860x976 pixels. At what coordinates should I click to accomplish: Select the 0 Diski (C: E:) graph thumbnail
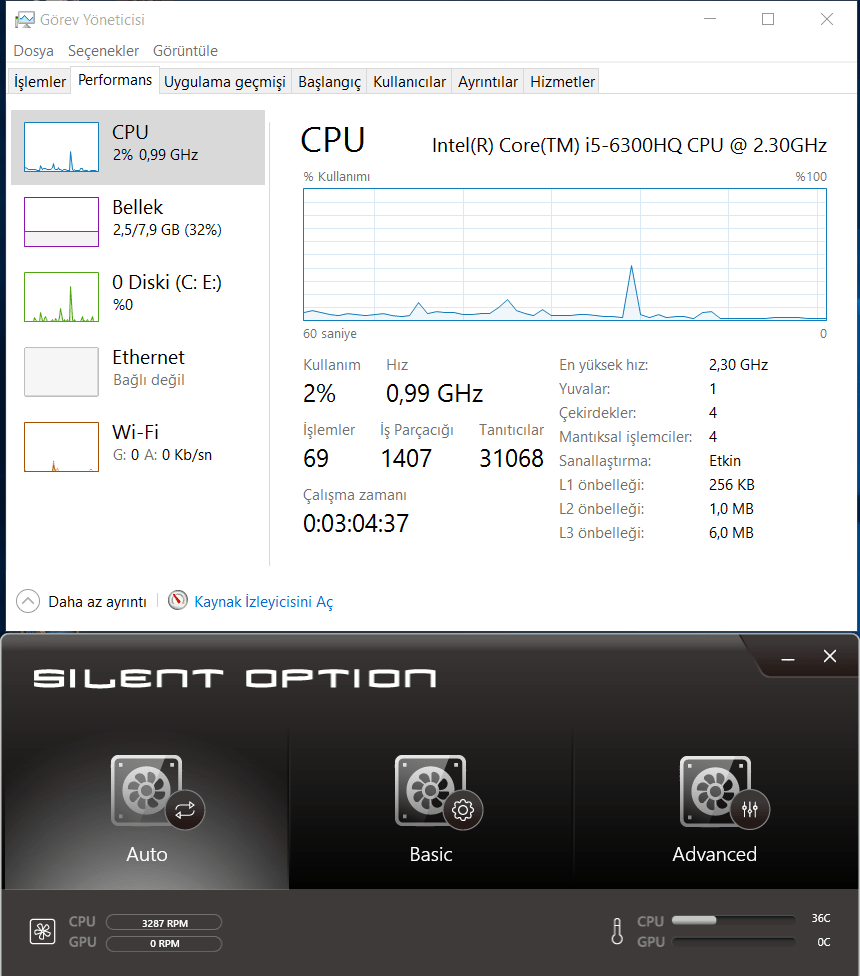pyautogui.click(x=61, y=297)
